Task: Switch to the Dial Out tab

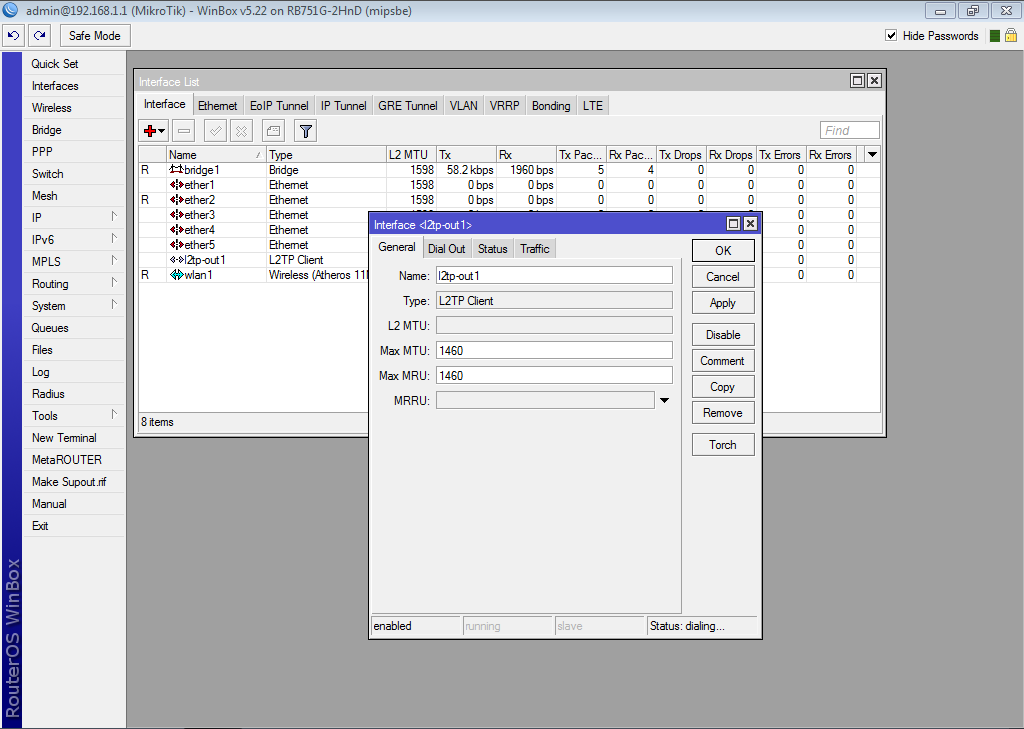Action: click(447, 249)
